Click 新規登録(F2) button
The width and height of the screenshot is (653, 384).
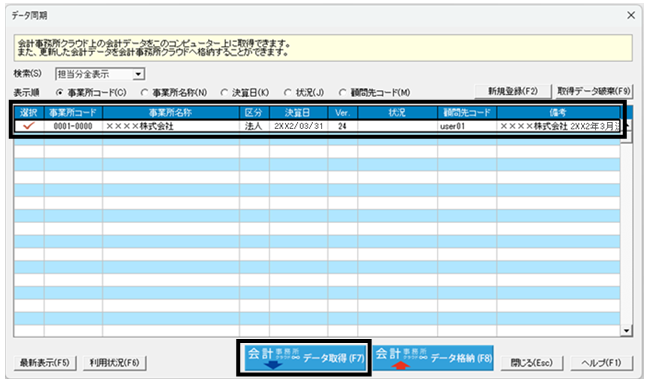tap(513, 91)
